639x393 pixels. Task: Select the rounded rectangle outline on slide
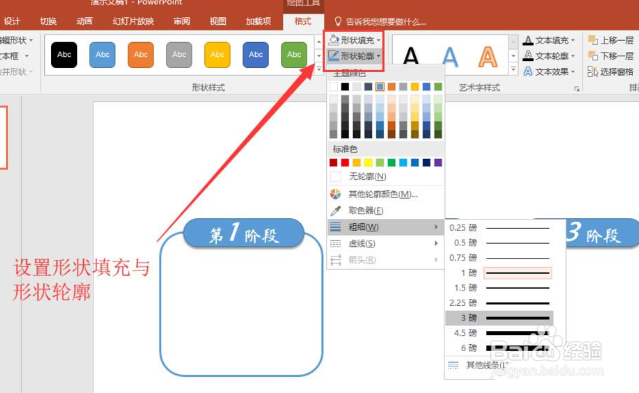point(242,304)
